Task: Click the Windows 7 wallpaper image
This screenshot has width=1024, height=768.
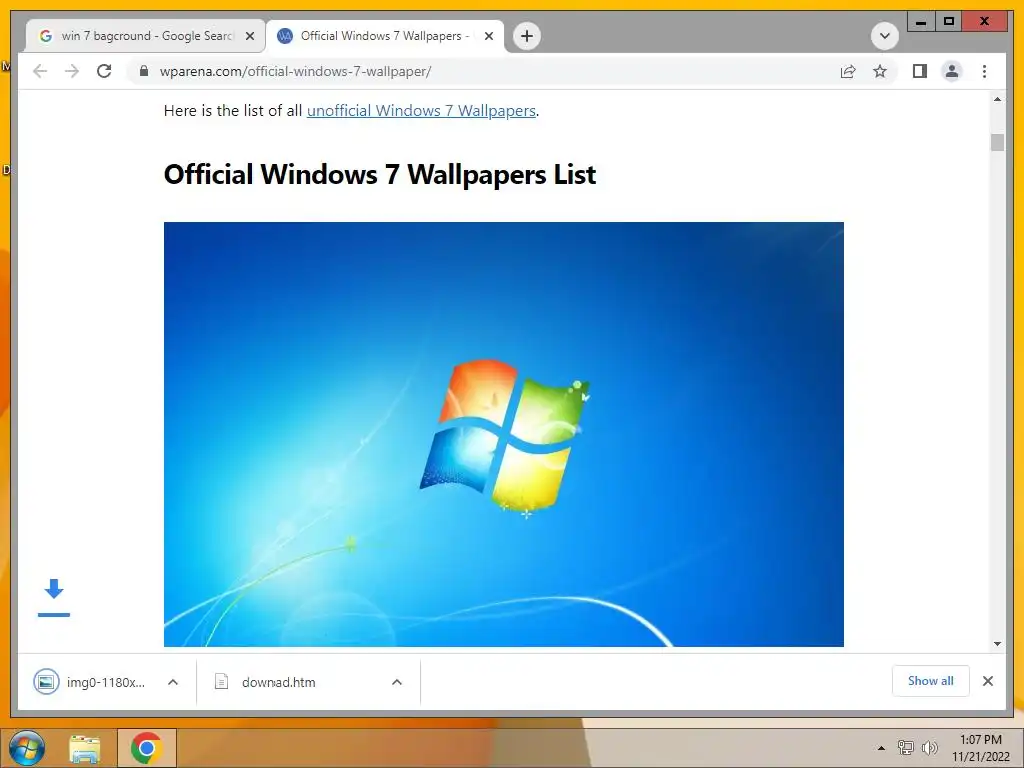Action: coord(504,434)
